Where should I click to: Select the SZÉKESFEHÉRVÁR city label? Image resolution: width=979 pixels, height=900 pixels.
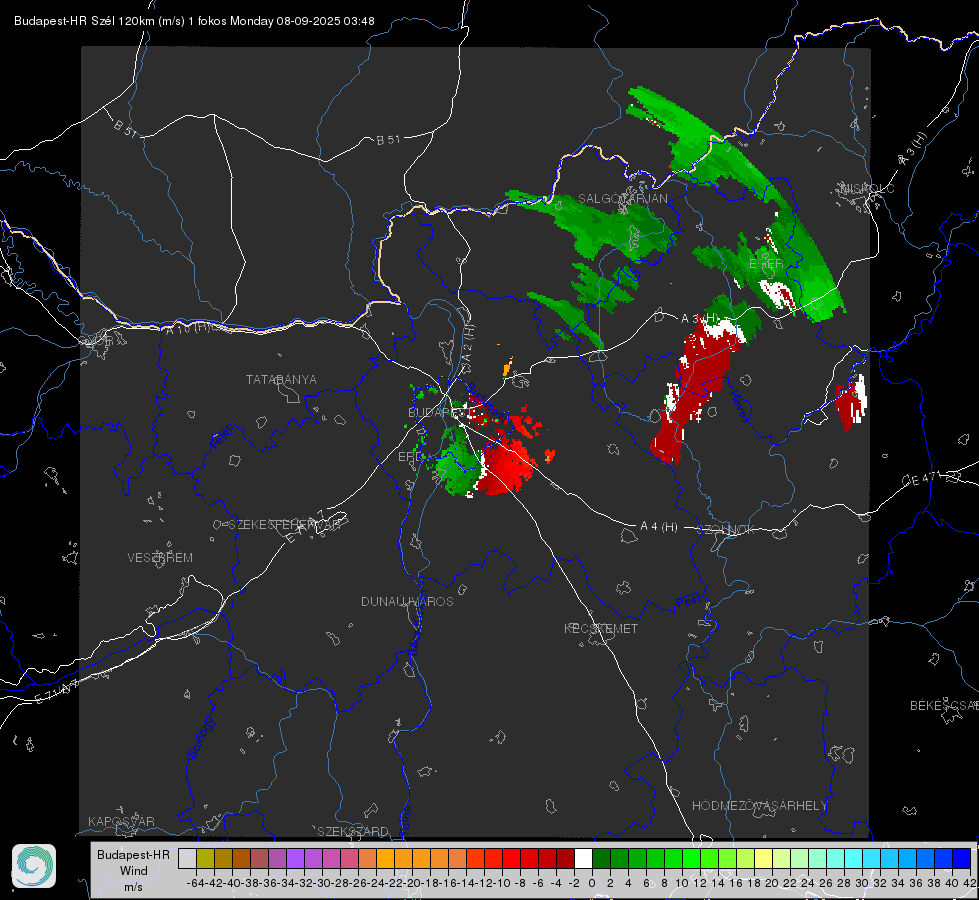coord(284,525)
